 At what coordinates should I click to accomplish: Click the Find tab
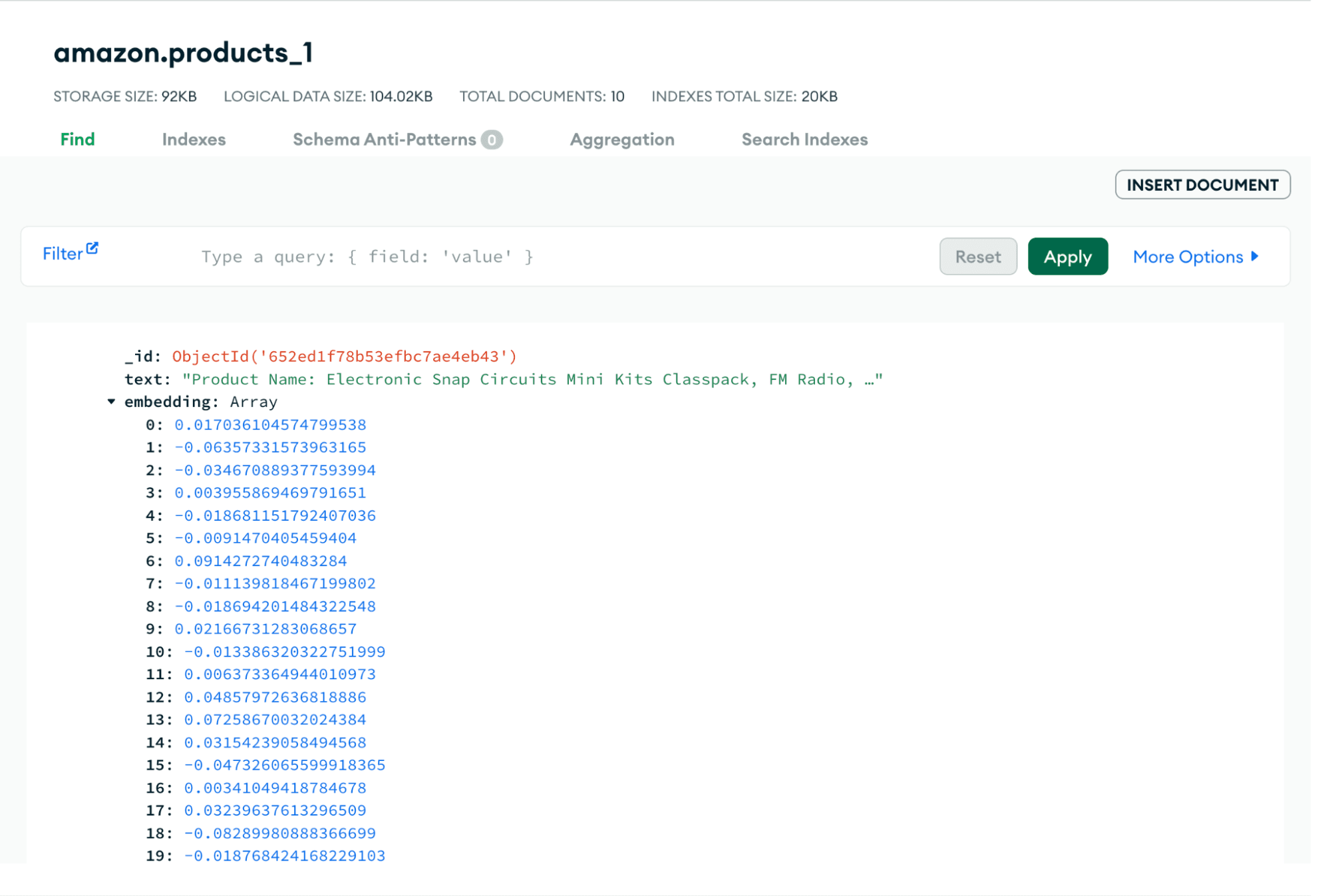(78, 139)
